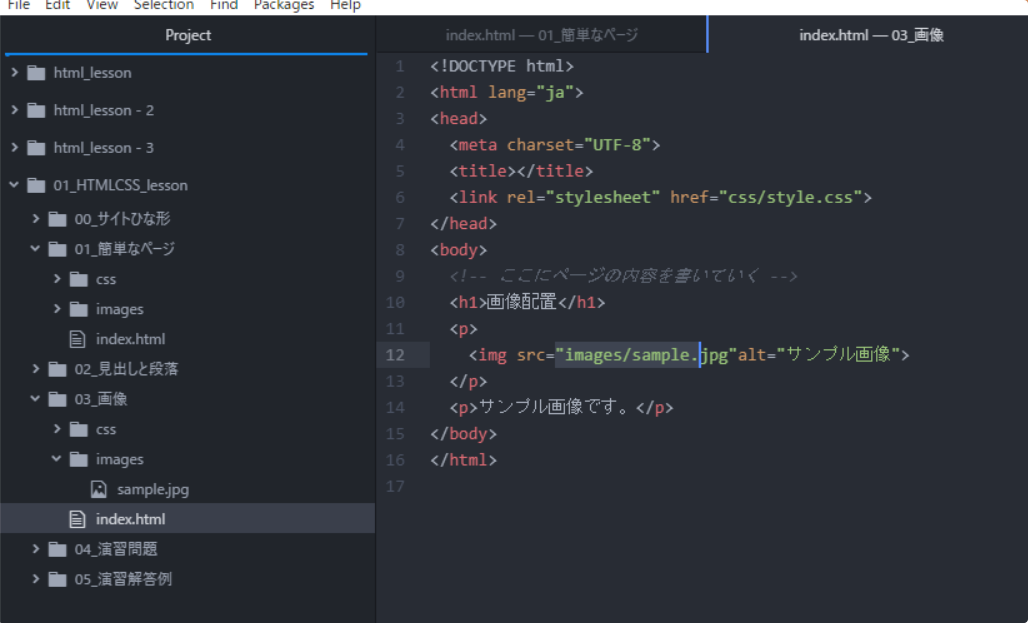Click the Find menu in the menu bar
The width and height of the screenshot is (1028, 623).
pyautogui.click(x=223, y=6)
